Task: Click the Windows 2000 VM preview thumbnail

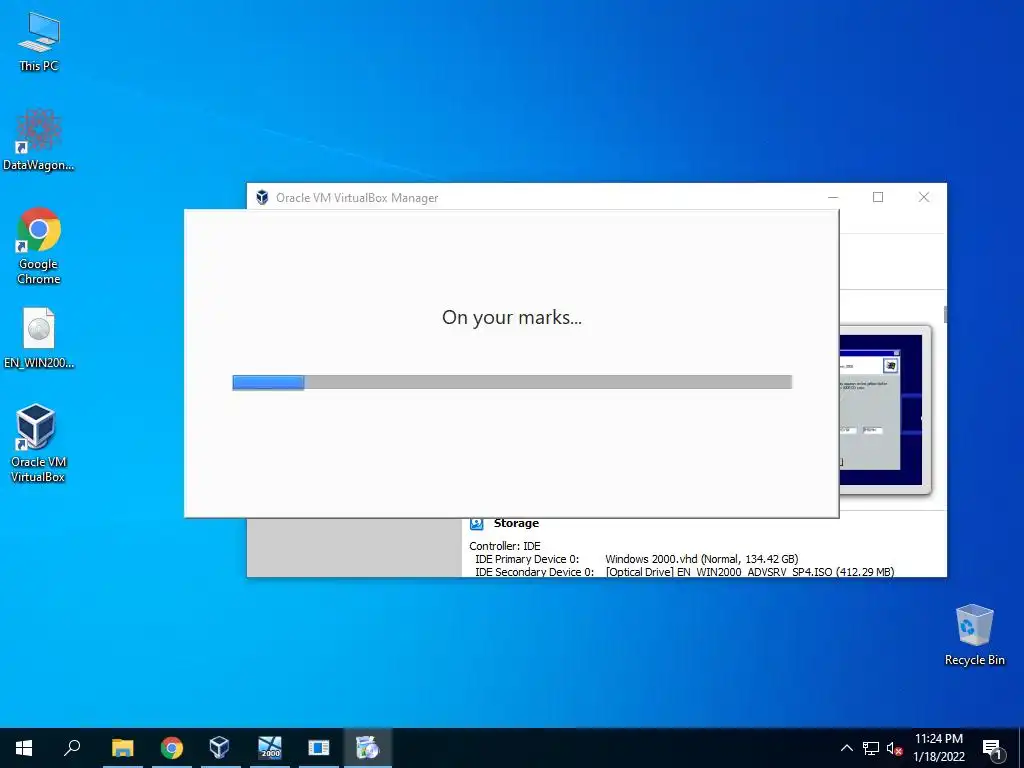Action: coord(884,409)
